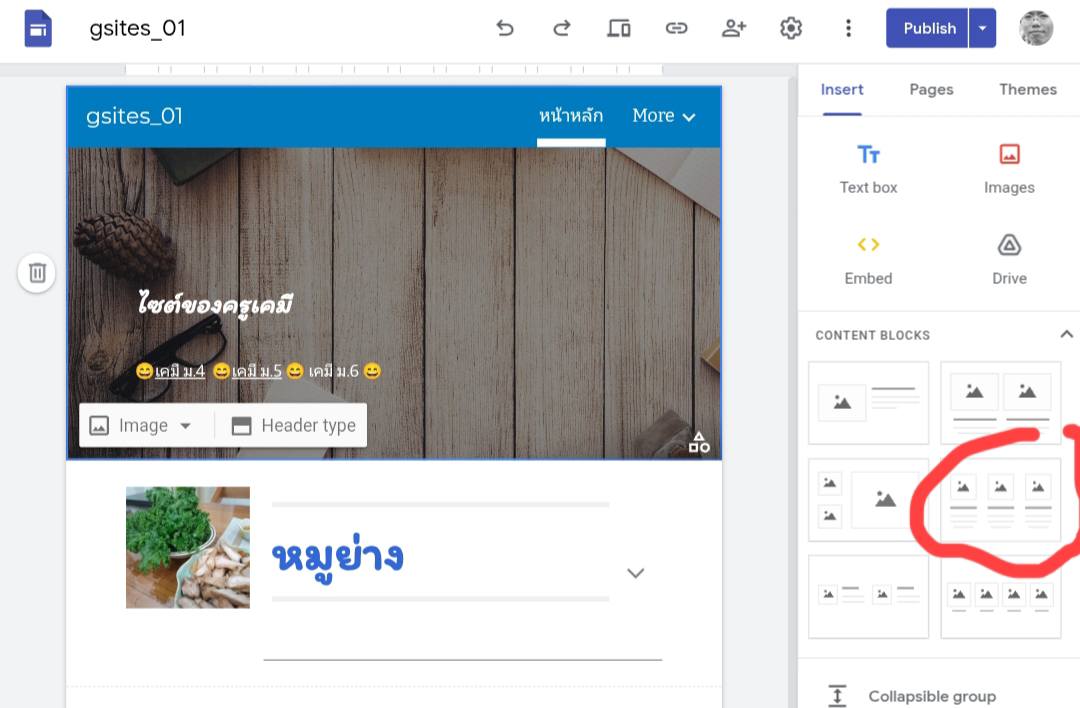Open the header Image dropdown
1080x708 pixels.
tap(142, 425)
